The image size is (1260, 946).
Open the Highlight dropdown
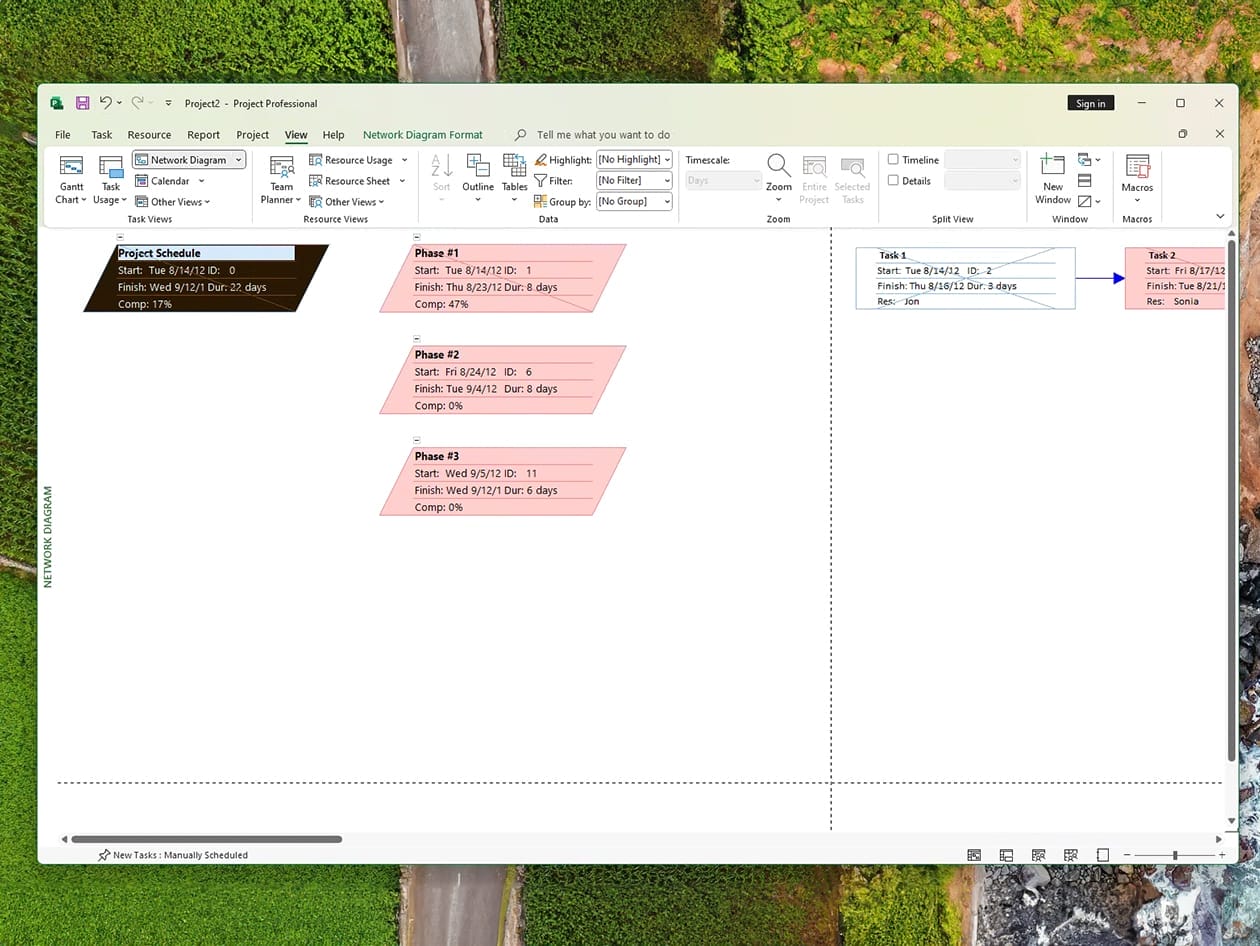pos(634,159)
